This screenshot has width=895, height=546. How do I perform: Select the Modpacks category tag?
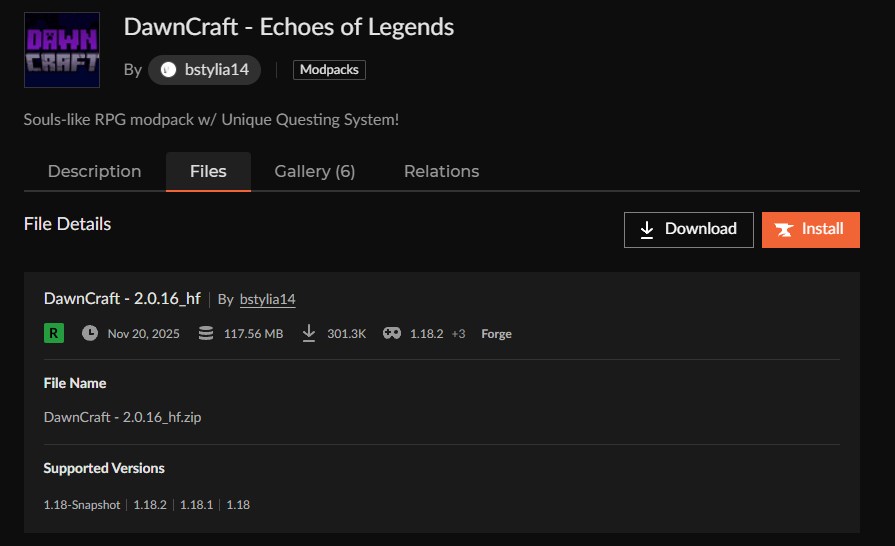[x=329, y=70]
